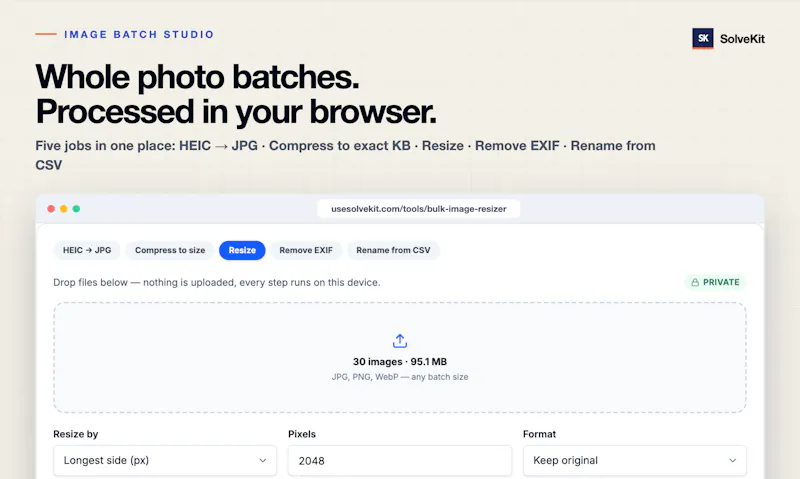Click the "Format" field label
Screen dimensions: 800x479
point(539,434)
